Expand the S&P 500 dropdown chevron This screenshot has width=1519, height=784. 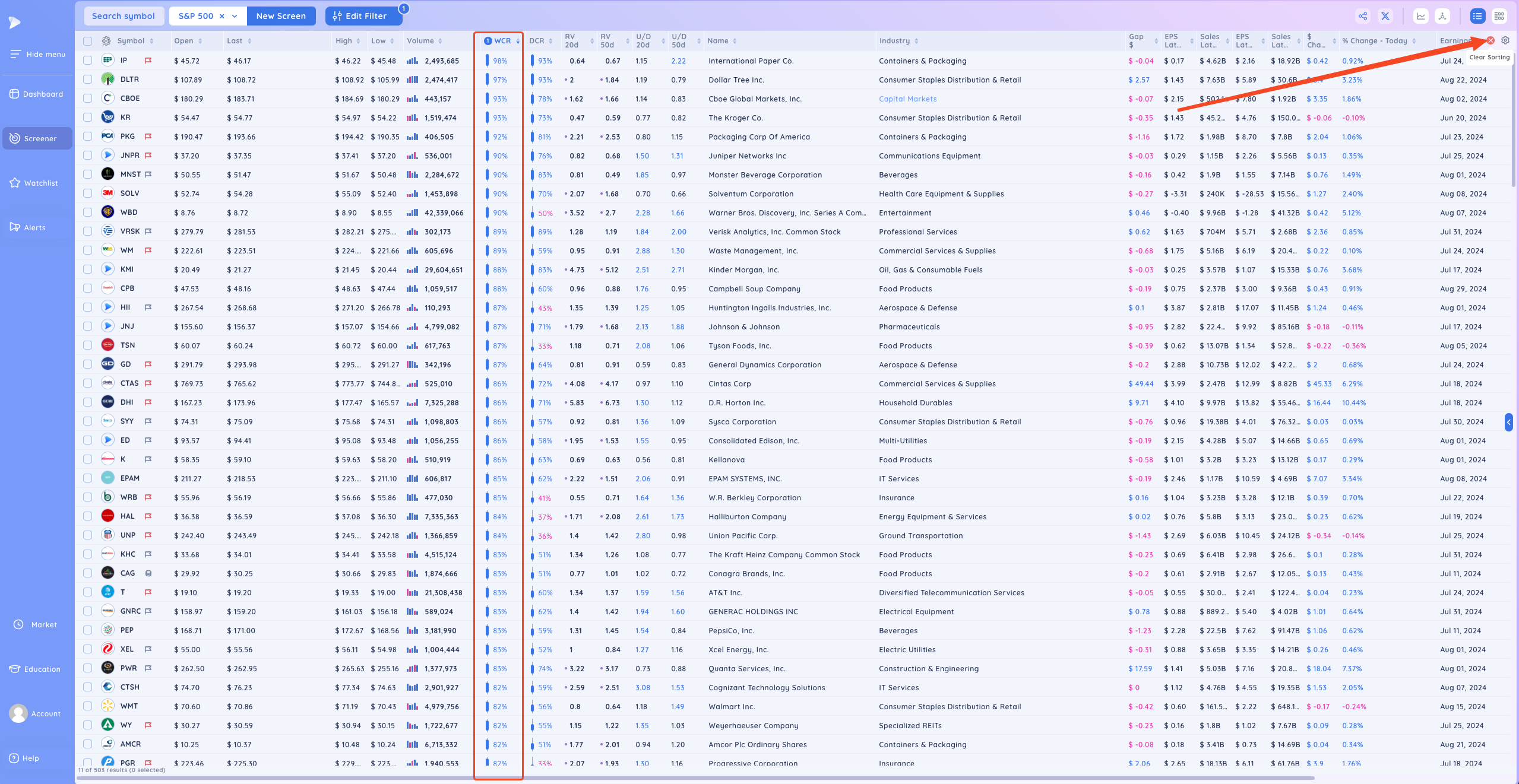pyautogui.click(x=235, y=16)
